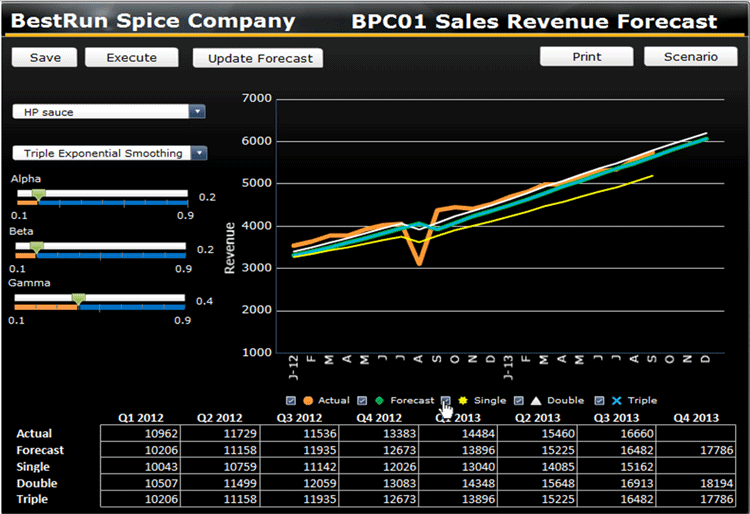Screen dimensions: 750x514
Task: Click the Save button
Action: 44,58
